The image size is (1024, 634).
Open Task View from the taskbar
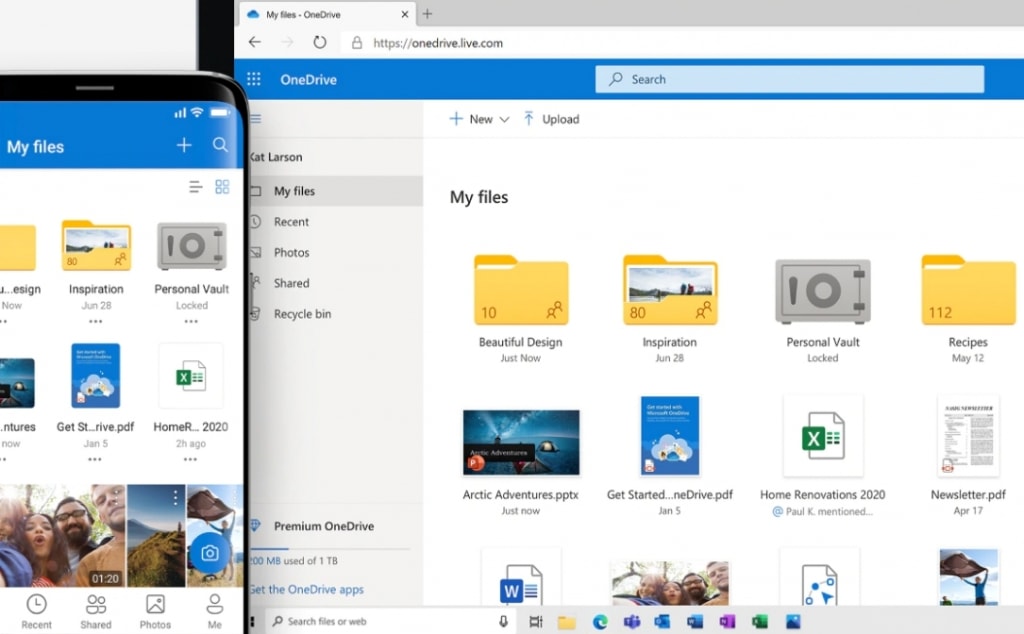(x=536, y=622)
